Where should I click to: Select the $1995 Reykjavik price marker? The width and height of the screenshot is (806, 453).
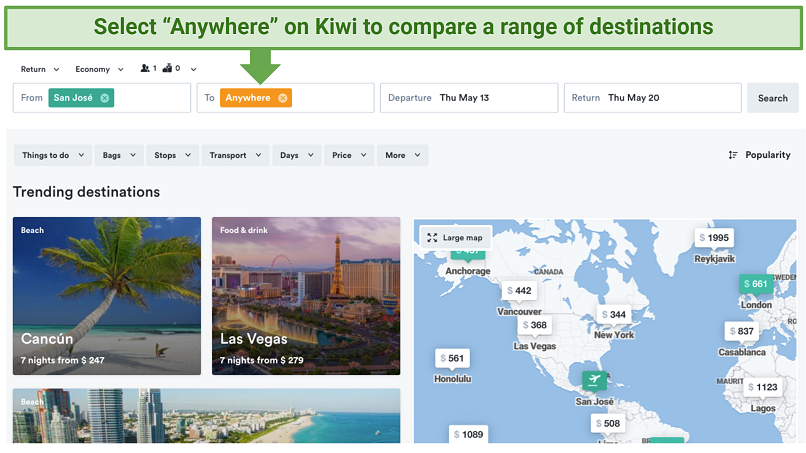coord(714,238)
